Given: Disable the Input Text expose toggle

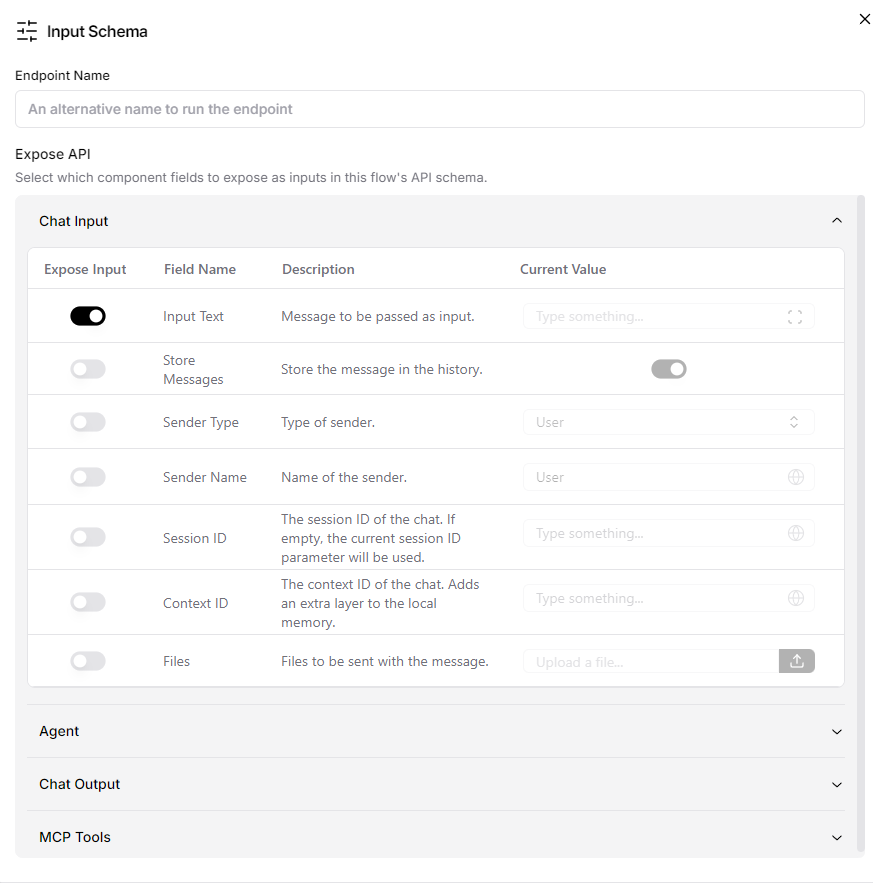Looking at the screenshot, I should [x=88, y=317].
